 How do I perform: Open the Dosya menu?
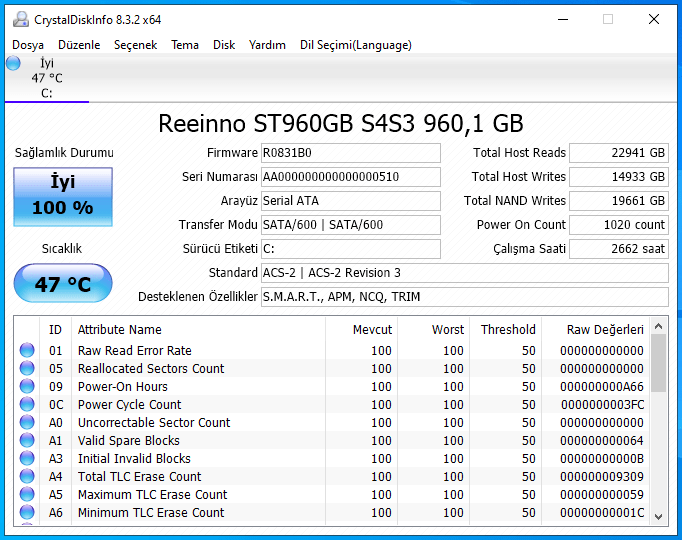point(28,45)
